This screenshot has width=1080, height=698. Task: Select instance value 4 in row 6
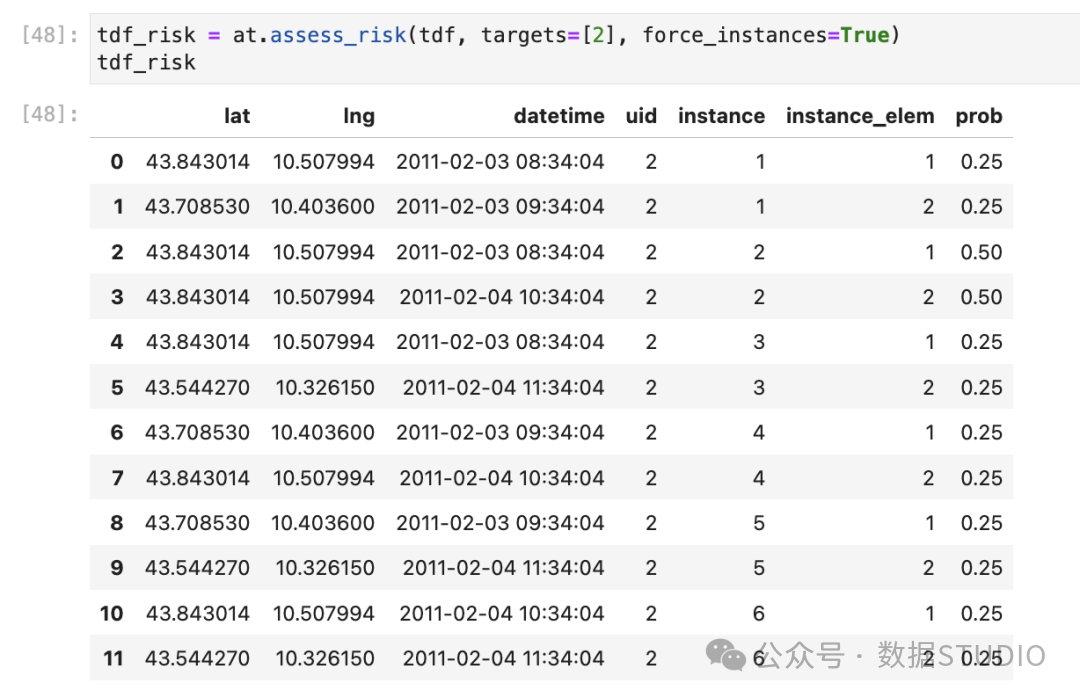point(759,432)
